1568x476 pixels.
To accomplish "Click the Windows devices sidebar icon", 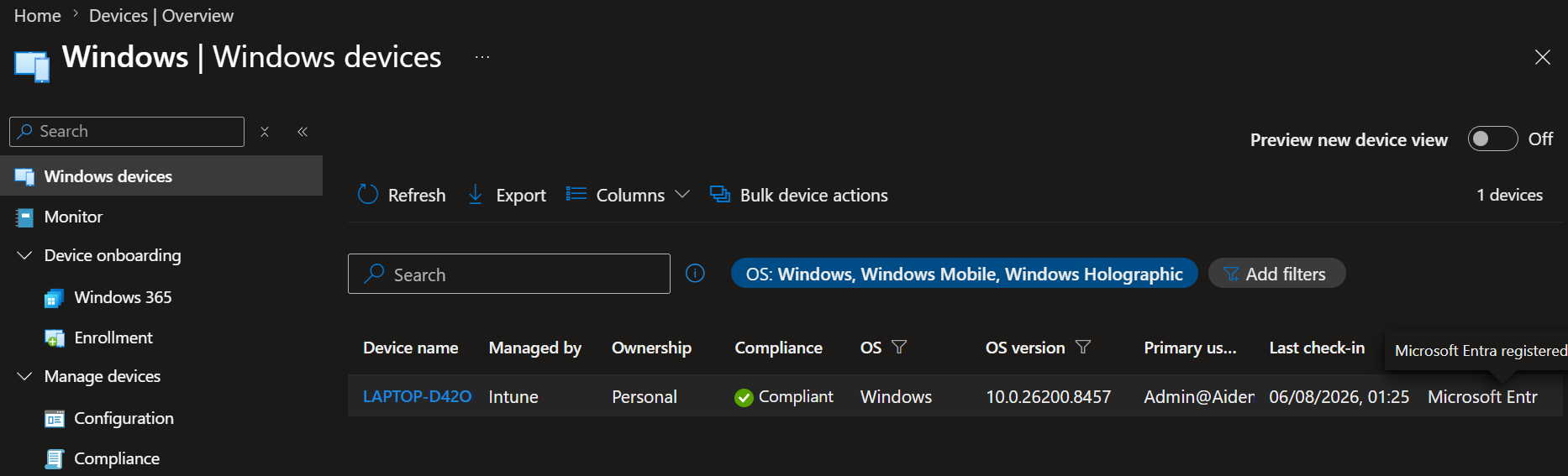I will pos(24,176).
